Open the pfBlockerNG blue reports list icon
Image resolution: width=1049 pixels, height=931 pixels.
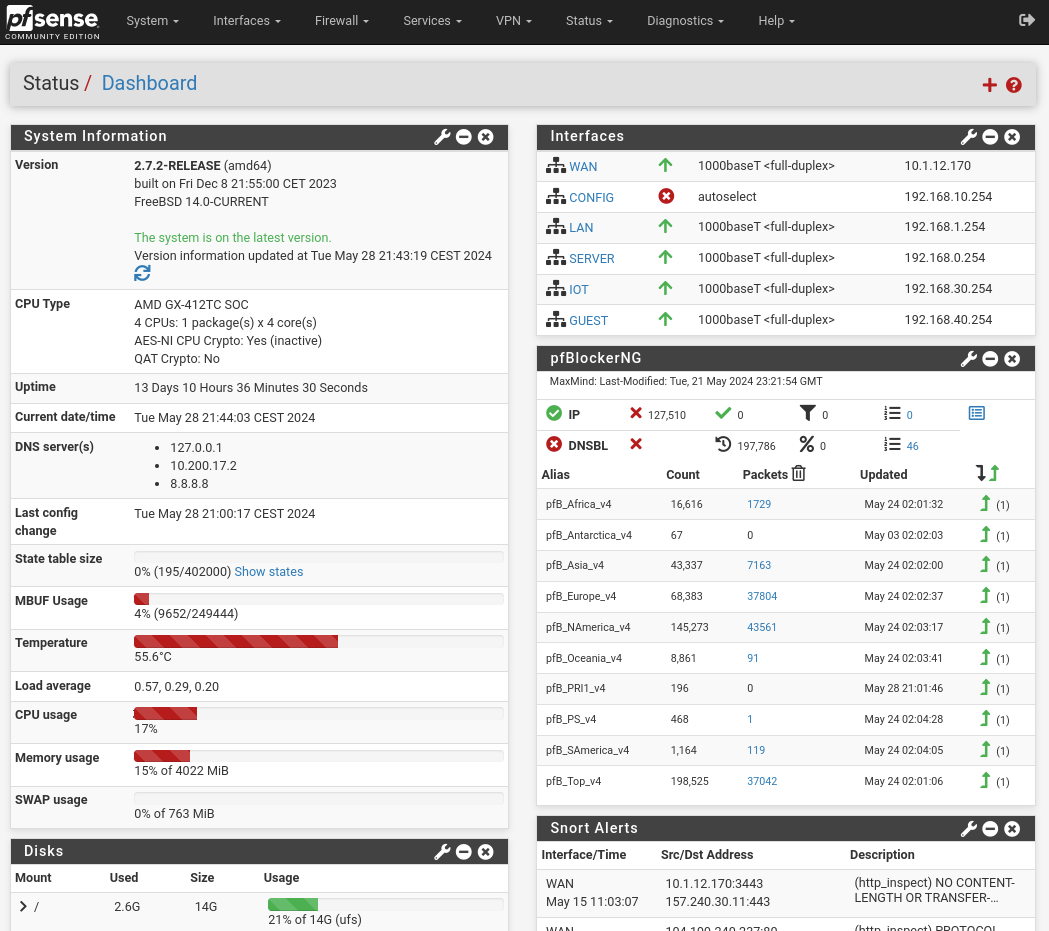point(977,413)
